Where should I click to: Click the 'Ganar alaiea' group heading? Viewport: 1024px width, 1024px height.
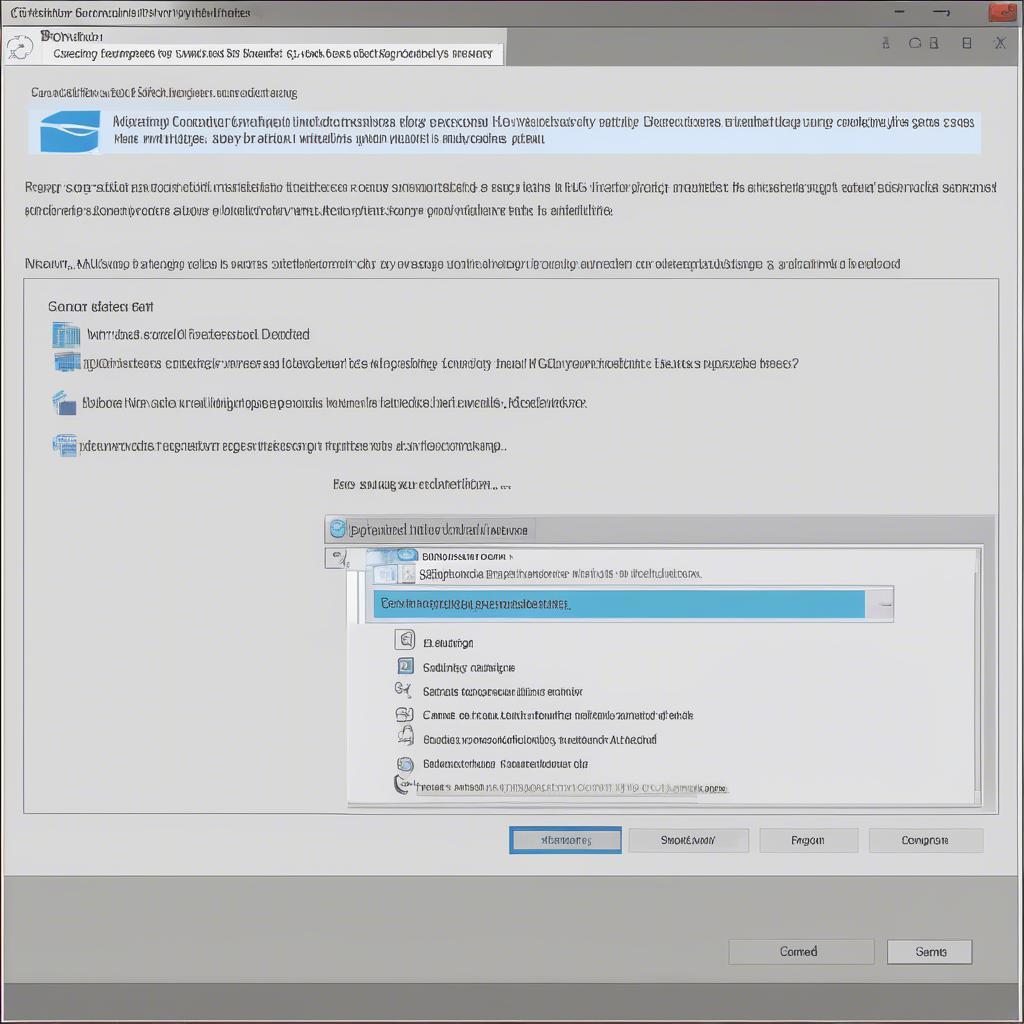pyautogui.click(x=101, y=306)
